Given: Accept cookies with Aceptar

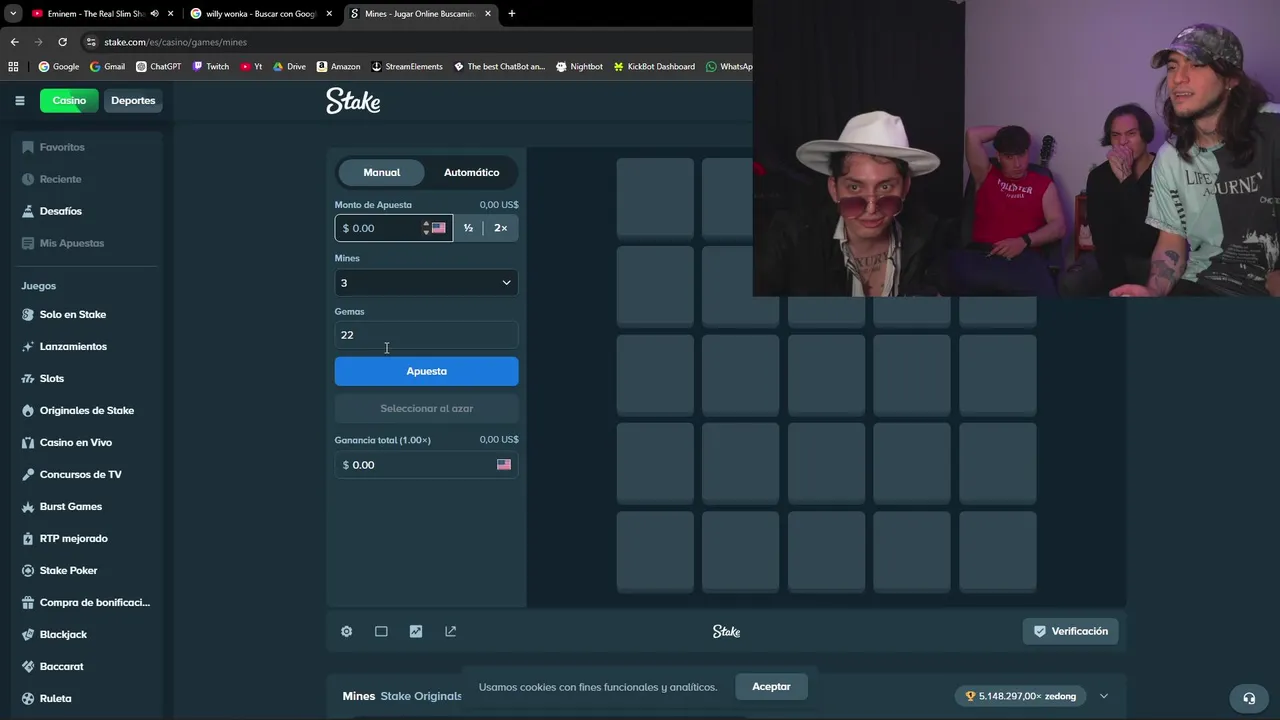Looking at the screenshot, I should (771, 687).
